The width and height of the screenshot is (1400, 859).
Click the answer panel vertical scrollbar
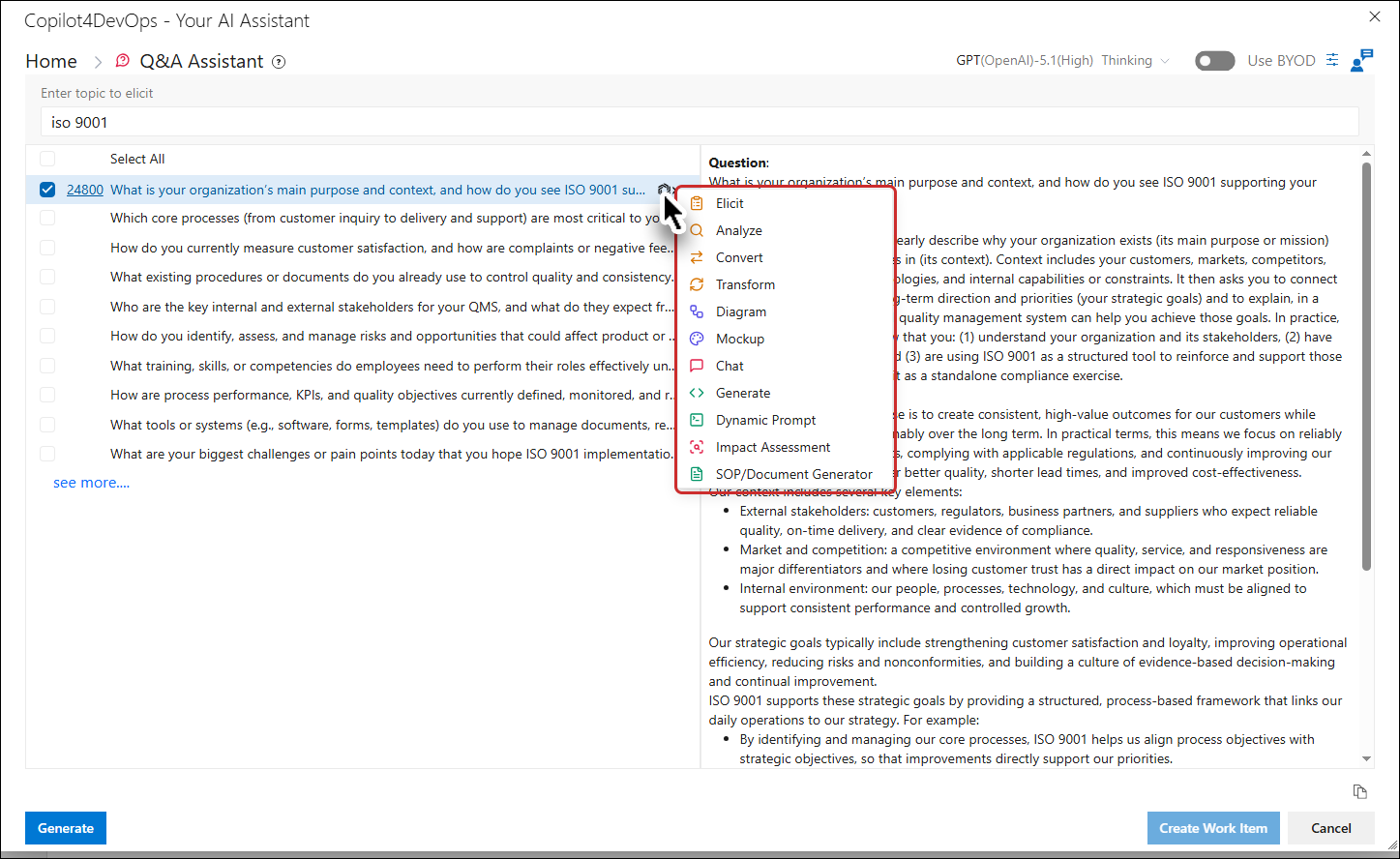pyautogui.click(x=1366, y=368)
